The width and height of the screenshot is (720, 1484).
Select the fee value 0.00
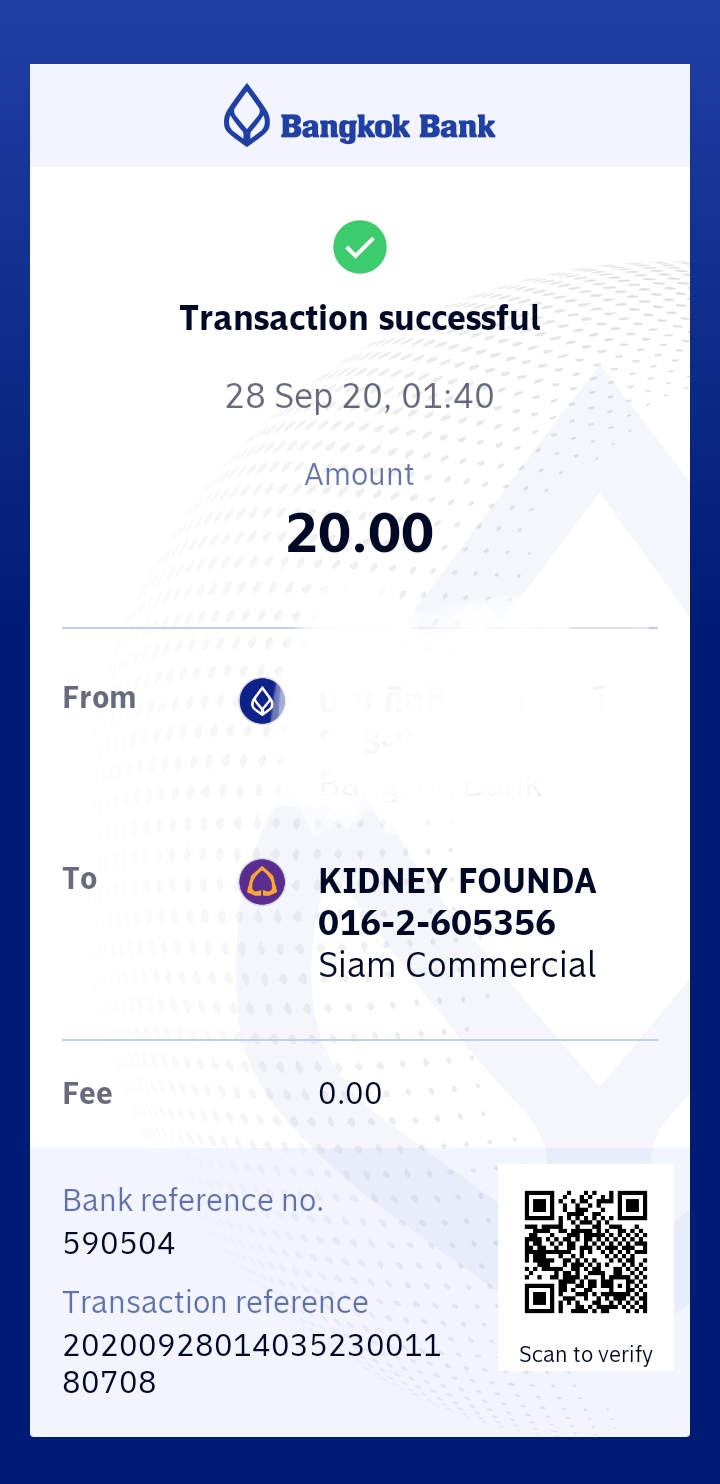[x=350, y=1093]
